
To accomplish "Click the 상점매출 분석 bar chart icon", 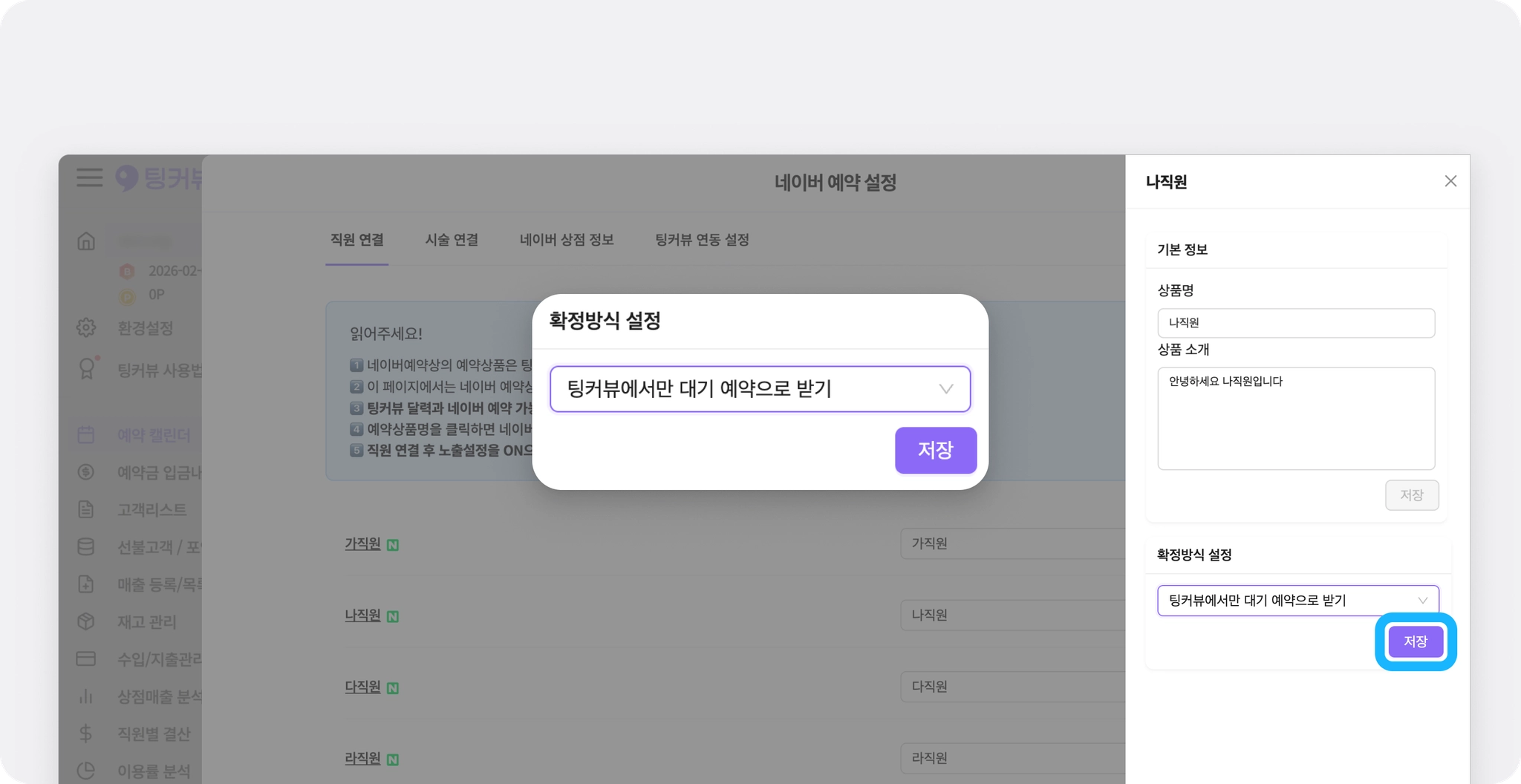I will 86,696.
